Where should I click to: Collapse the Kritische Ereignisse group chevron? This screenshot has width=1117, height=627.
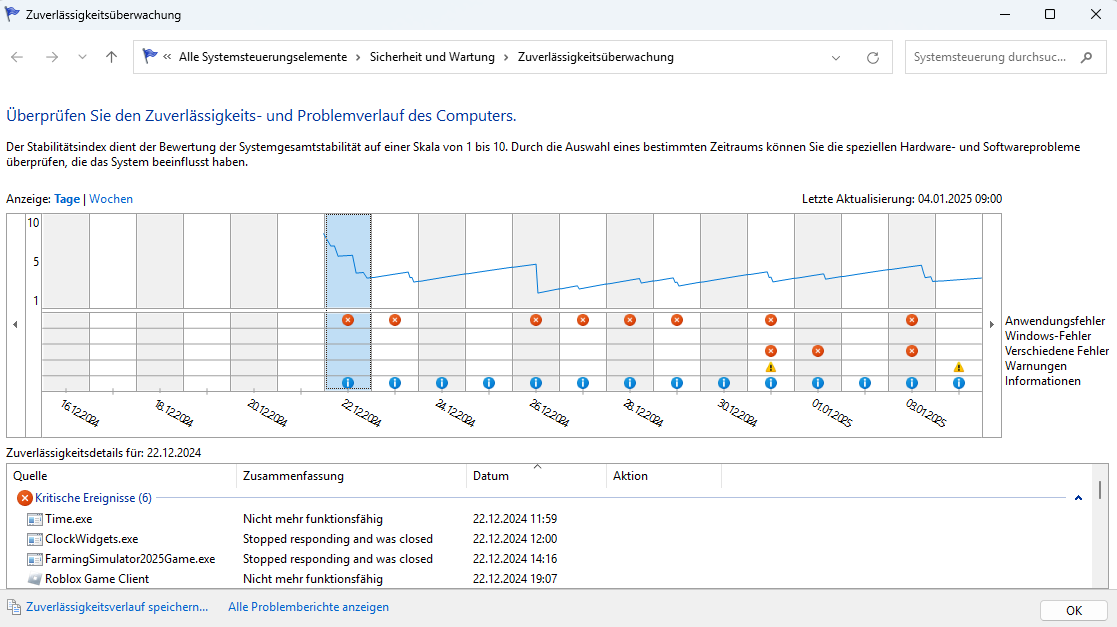(1079, 498)
